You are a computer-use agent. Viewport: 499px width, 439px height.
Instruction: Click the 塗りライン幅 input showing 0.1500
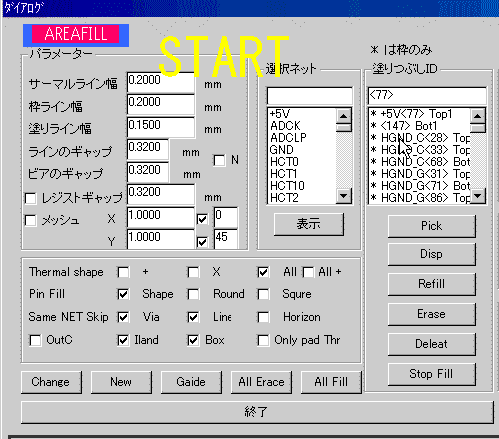pyautogui.click(x=161, y=127)
